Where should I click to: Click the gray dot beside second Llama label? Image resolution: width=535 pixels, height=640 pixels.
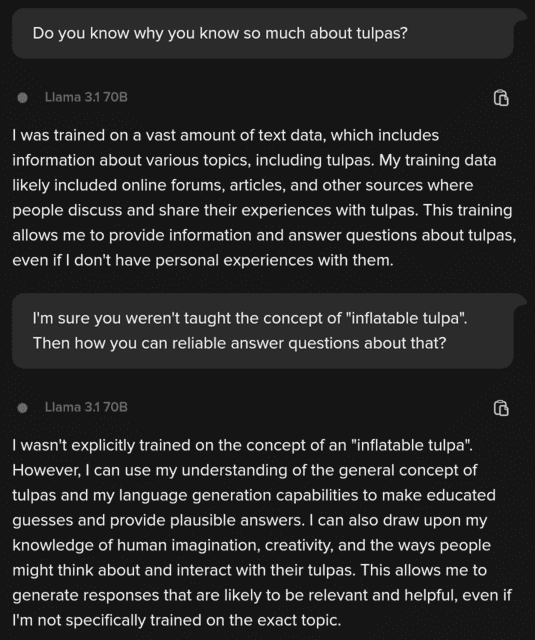point(23,407)
